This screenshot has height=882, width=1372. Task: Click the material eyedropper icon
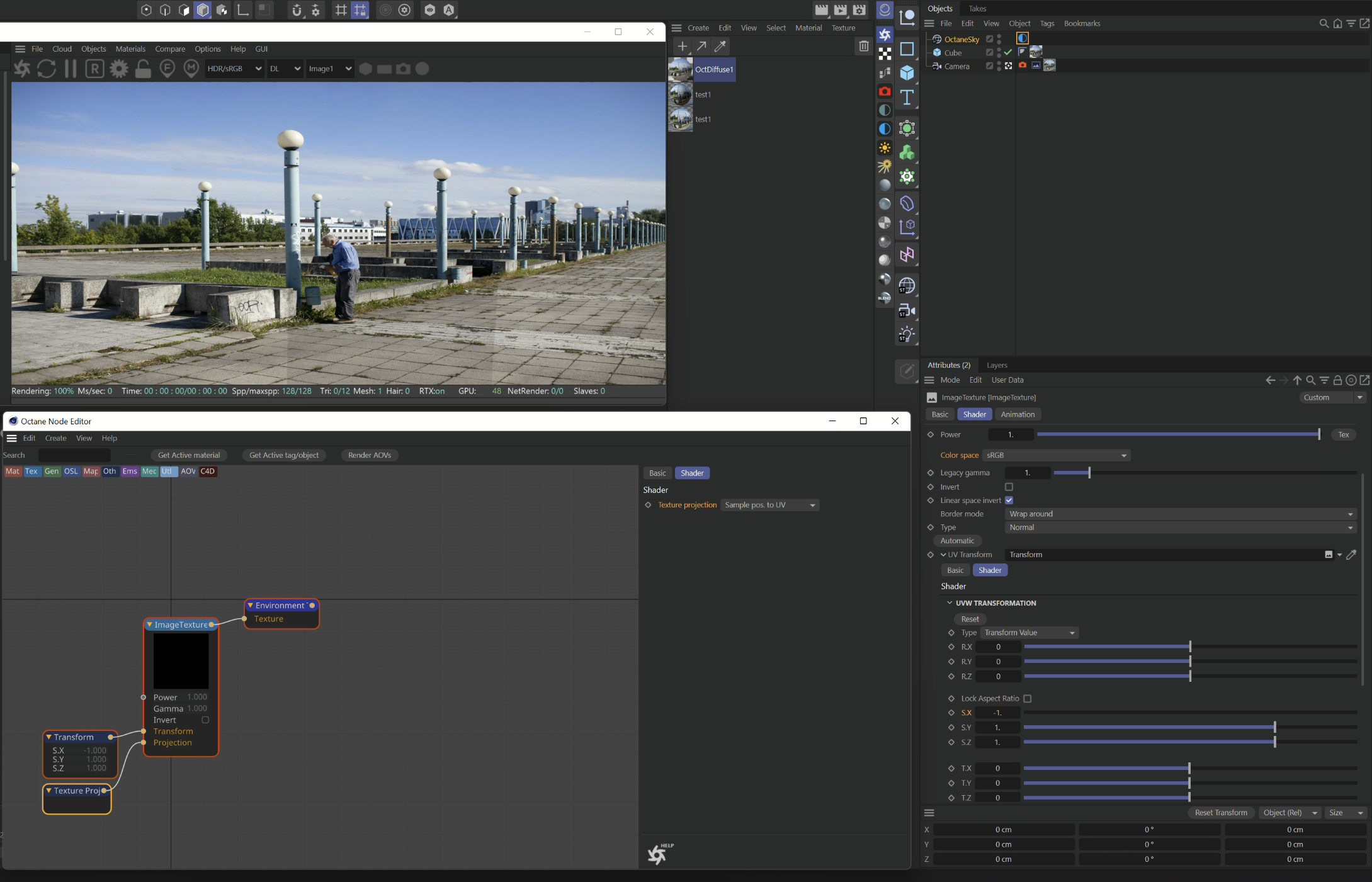[x=720, y=46]
